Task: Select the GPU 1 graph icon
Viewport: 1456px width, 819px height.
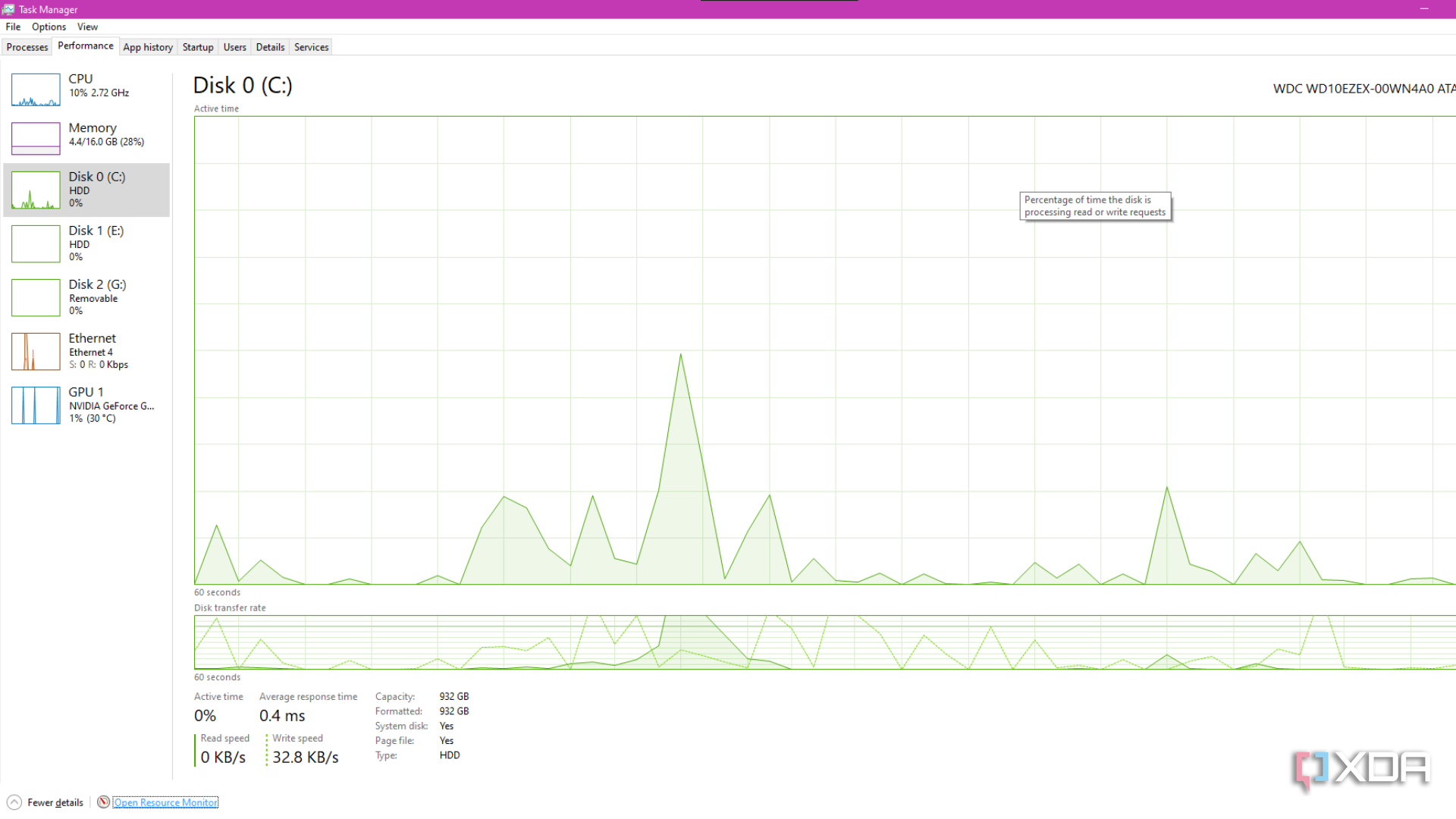Action: point(36,406)
